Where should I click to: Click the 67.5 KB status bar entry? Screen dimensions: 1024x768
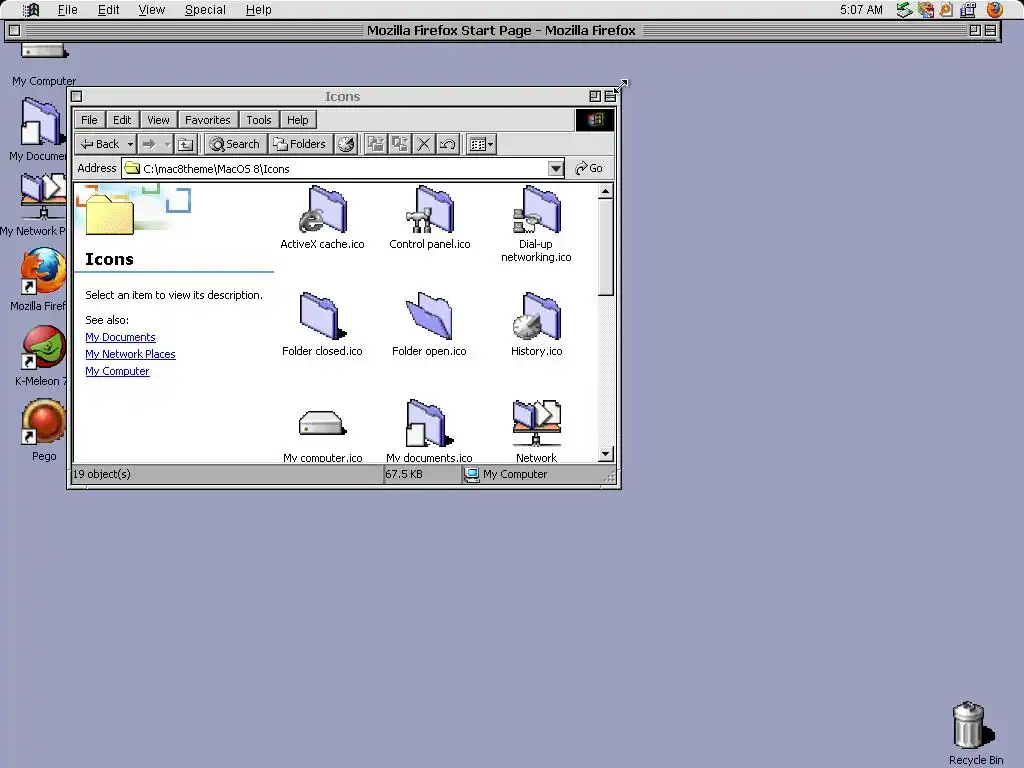click(404, 474)
